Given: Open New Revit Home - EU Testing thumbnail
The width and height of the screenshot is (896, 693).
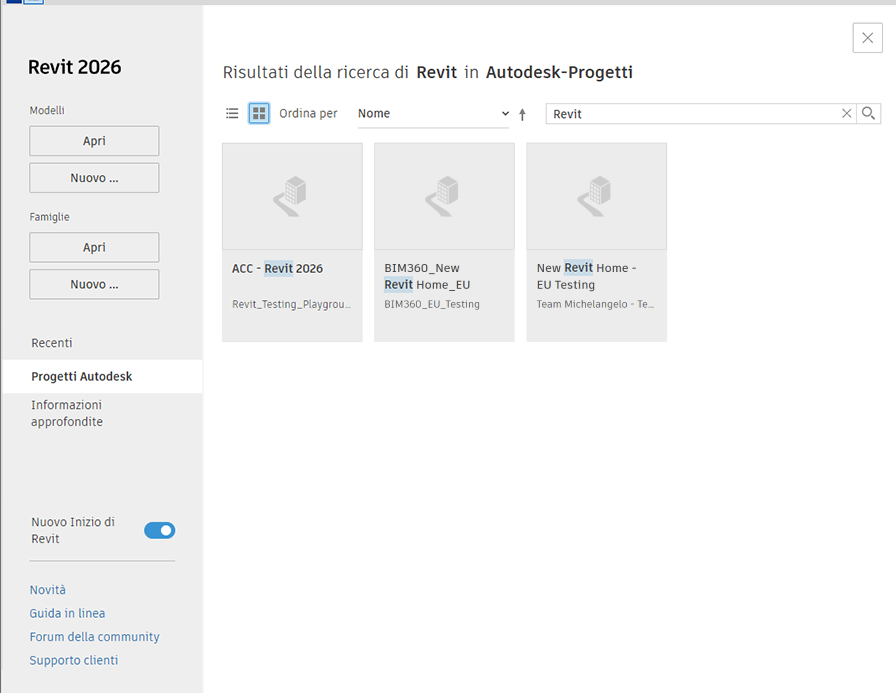Looking at the screenshot, I should 597,196.
